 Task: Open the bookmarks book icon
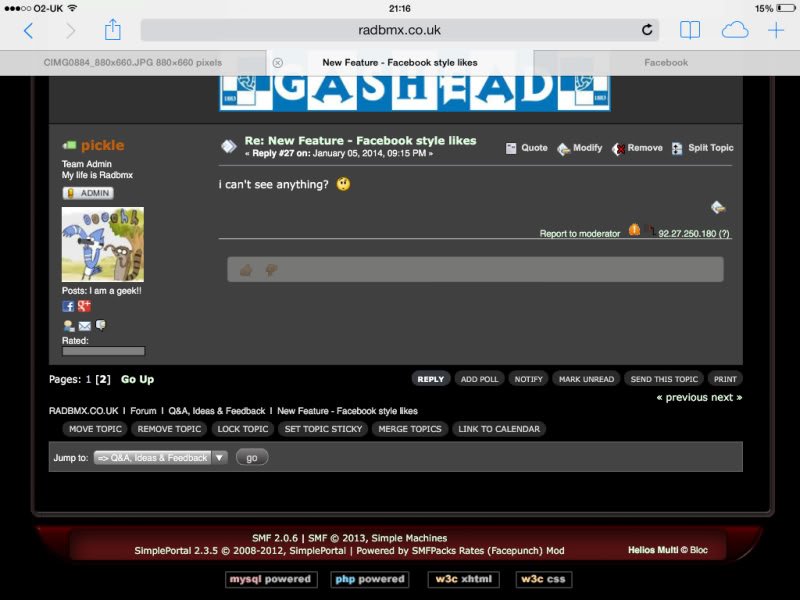[690, 31]
